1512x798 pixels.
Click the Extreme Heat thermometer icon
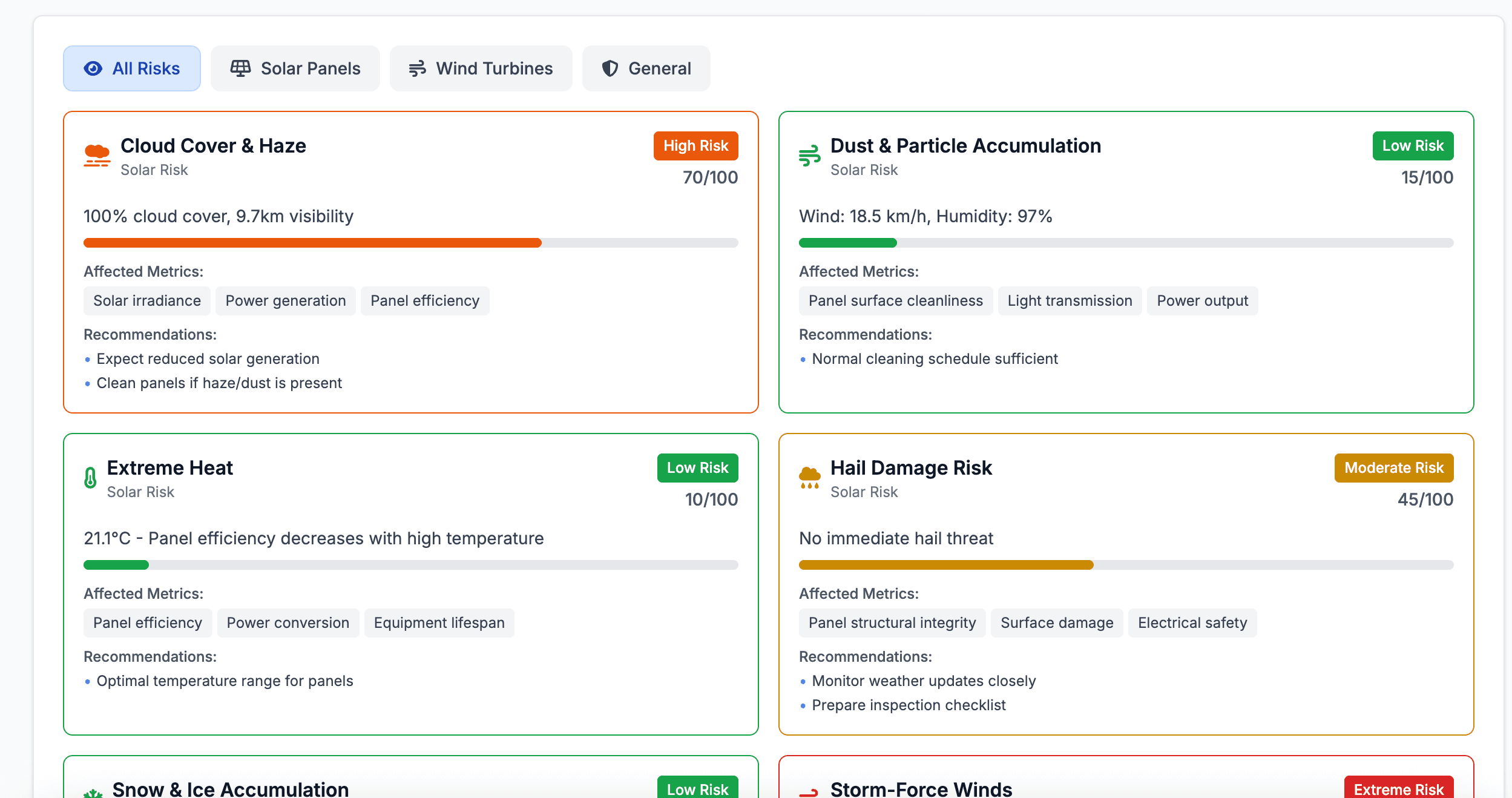90,478
